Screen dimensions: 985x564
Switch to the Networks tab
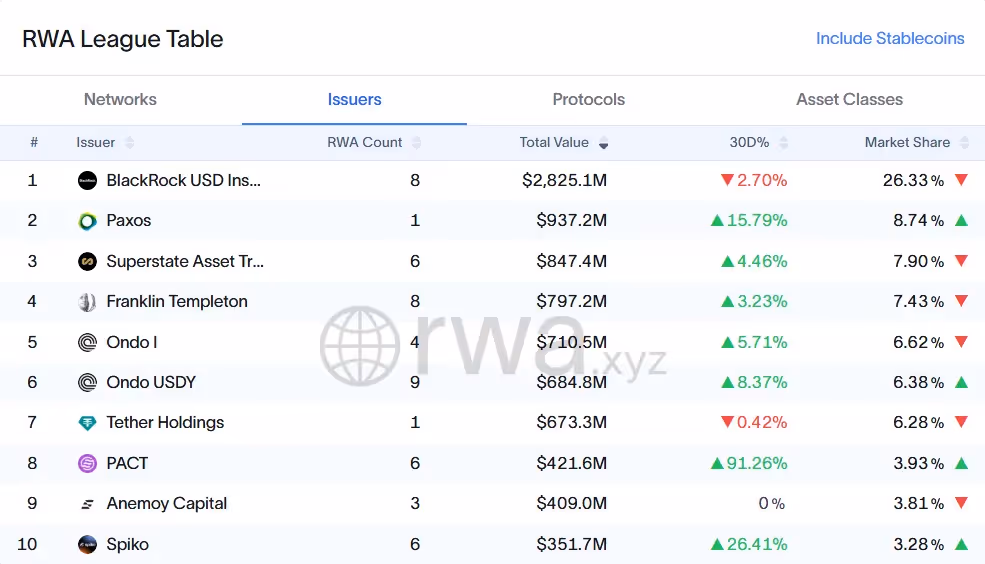pos(120,99)
